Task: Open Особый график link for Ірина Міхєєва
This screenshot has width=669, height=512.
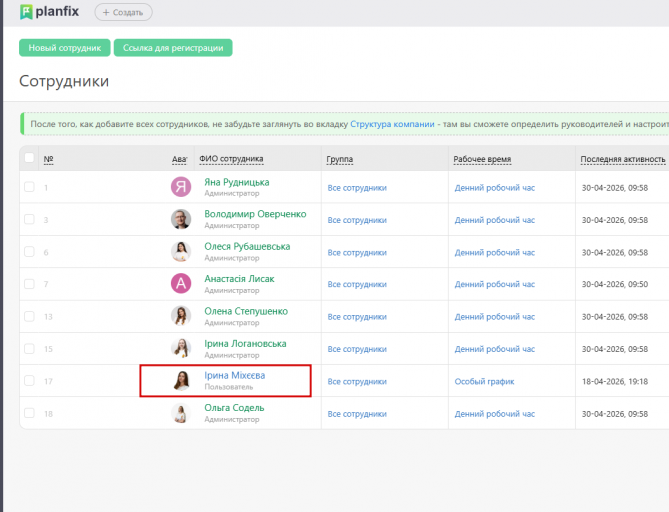Action: (483, 381)
